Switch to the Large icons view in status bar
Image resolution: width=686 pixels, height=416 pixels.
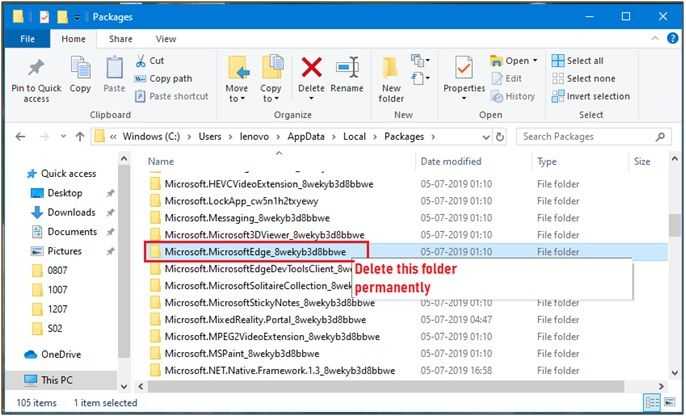click(669, 401)
